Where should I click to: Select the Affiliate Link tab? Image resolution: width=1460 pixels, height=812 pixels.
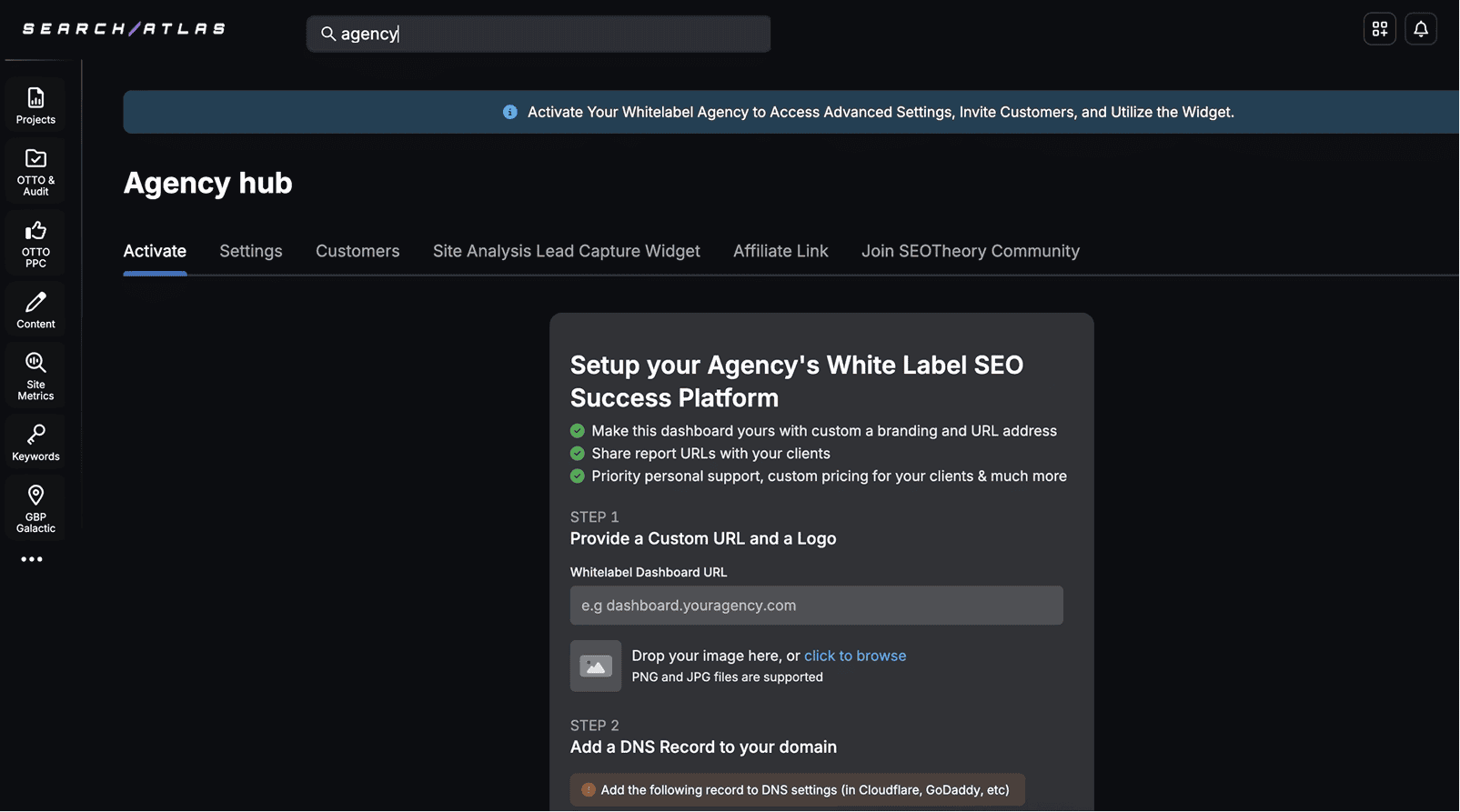(x=780, y=251)
